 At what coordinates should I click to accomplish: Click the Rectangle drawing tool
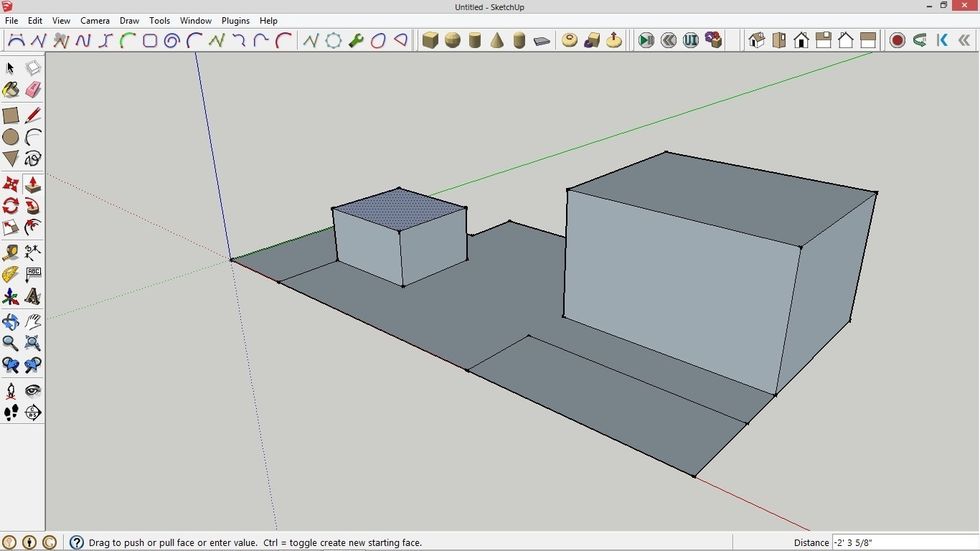point(11,115)
